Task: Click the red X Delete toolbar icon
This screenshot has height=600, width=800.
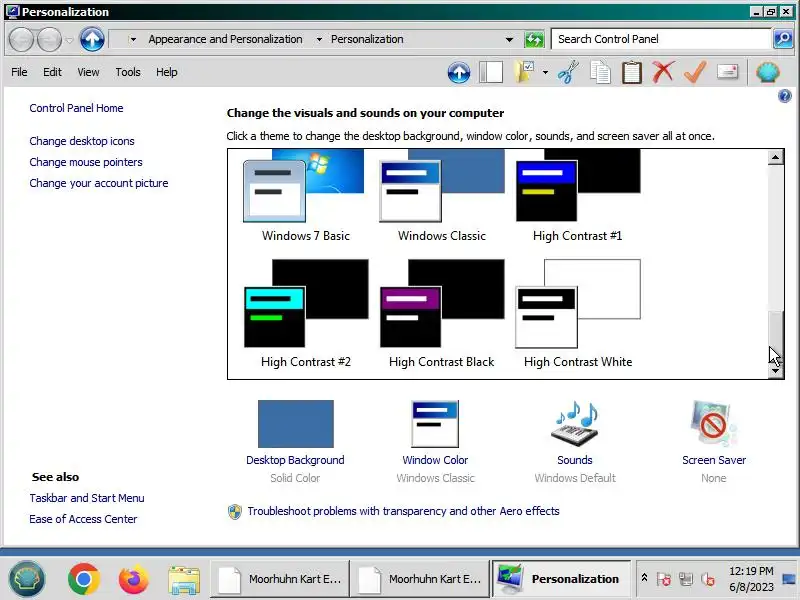Action: pos(663,72)
